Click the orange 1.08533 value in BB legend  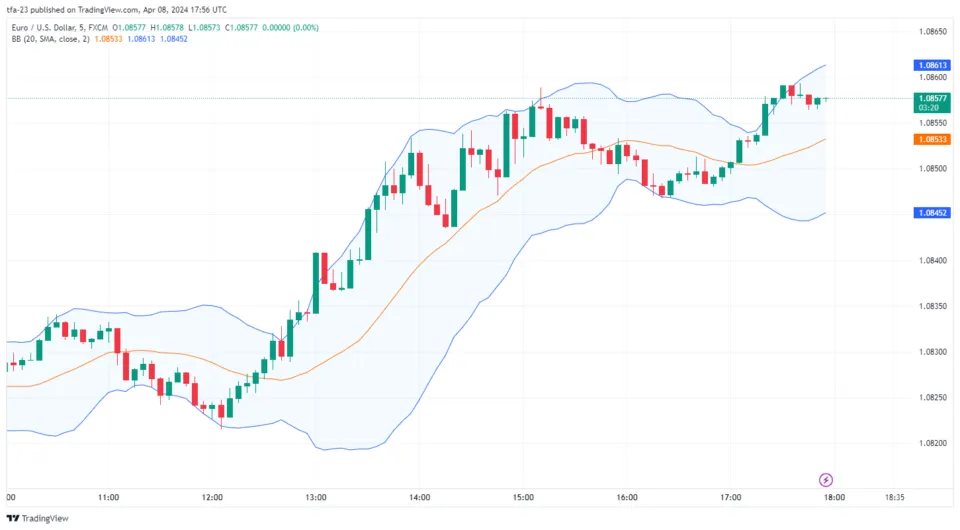[109, 39]
